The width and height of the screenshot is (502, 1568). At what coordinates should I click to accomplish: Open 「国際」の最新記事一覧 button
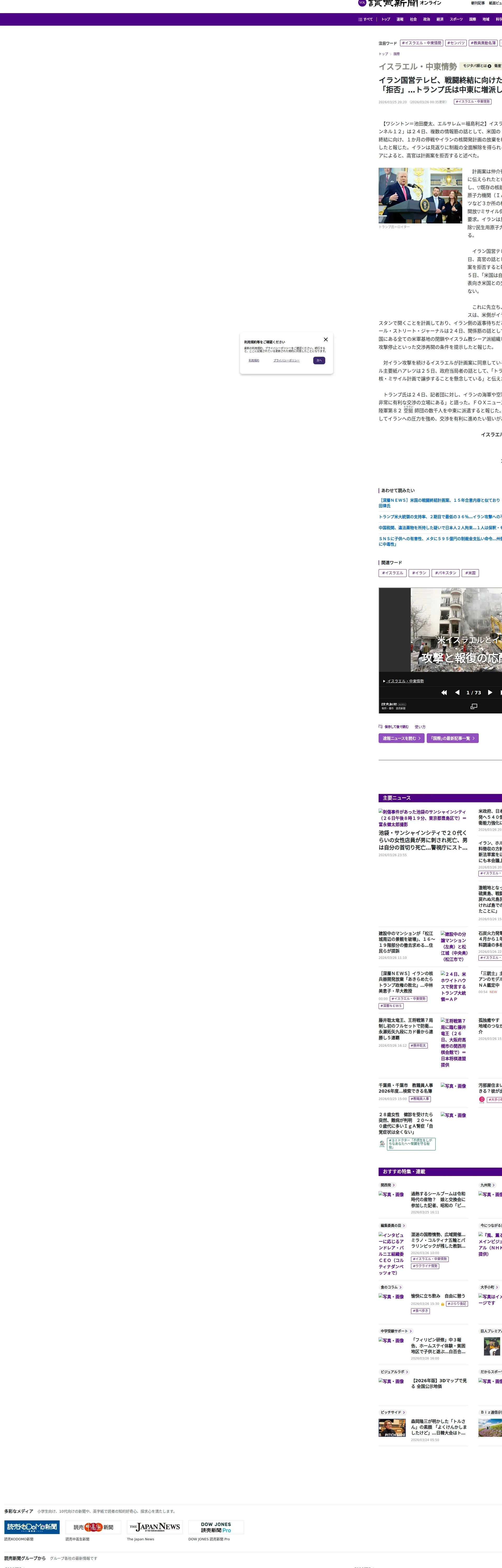pyautogui.click(x=452, y=738)
